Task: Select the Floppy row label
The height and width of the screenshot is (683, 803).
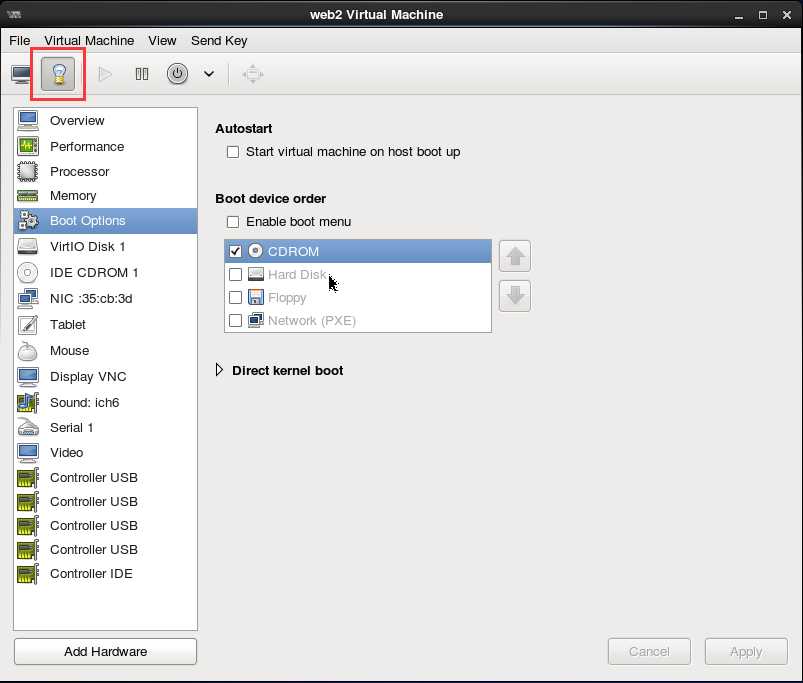Action: (x=287, y=297)
